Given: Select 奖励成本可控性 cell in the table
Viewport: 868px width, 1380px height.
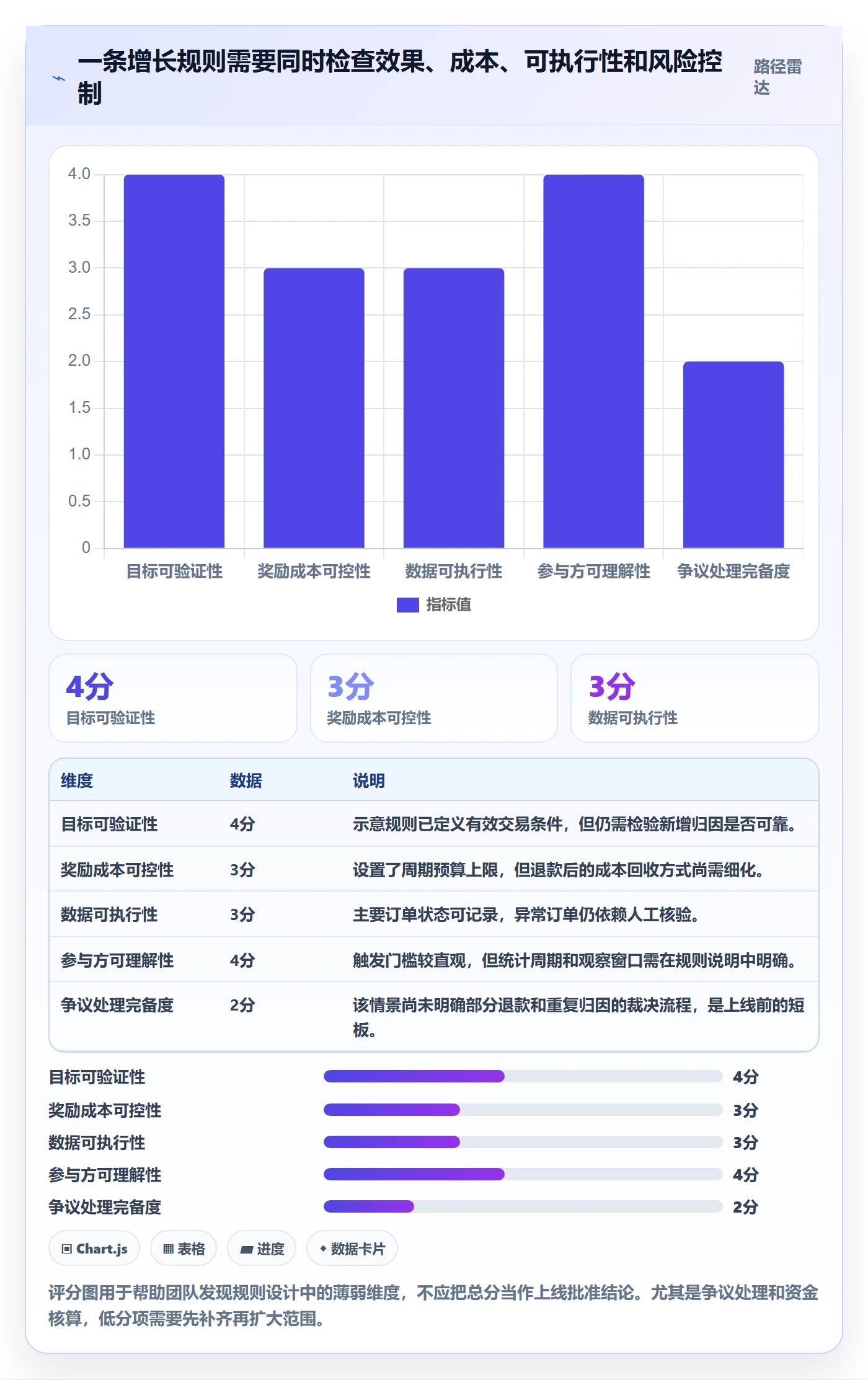Looking at the screenshot, I should click(117, 870).
